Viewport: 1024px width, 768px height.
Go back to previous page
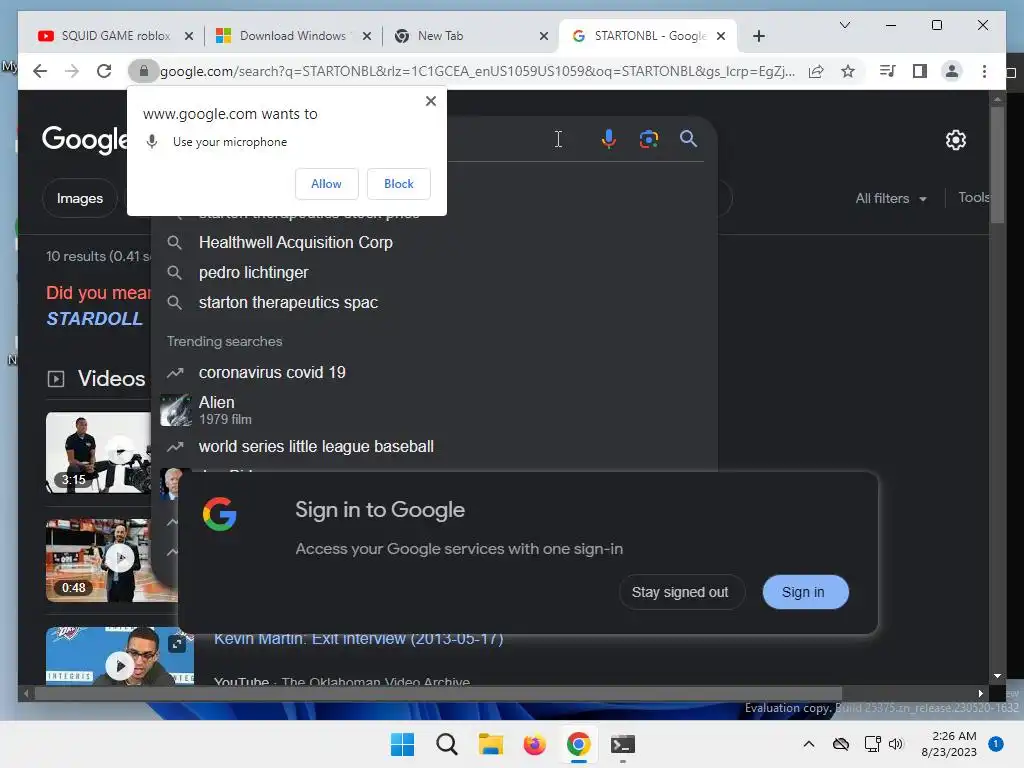click(40, 71)
